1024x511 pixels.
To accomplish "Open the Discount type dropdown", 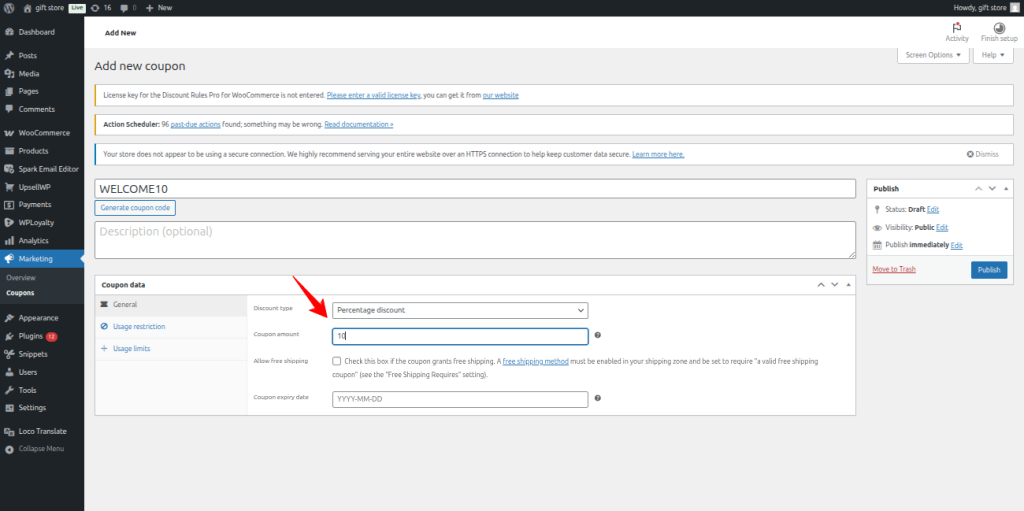I will tap(460, 310).
